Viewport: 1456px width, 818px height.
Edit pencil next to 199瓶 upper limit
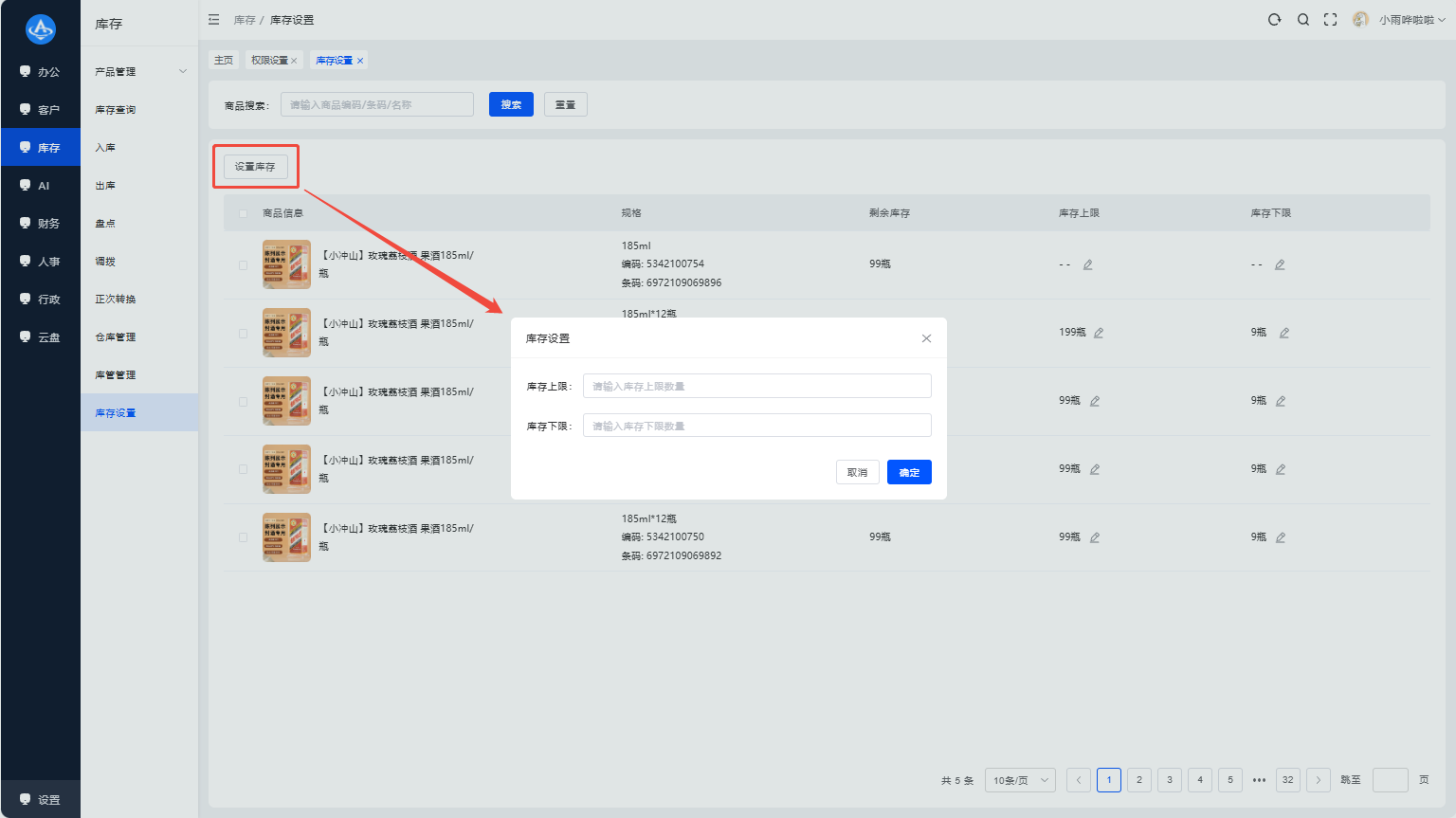coord(1099,333)
